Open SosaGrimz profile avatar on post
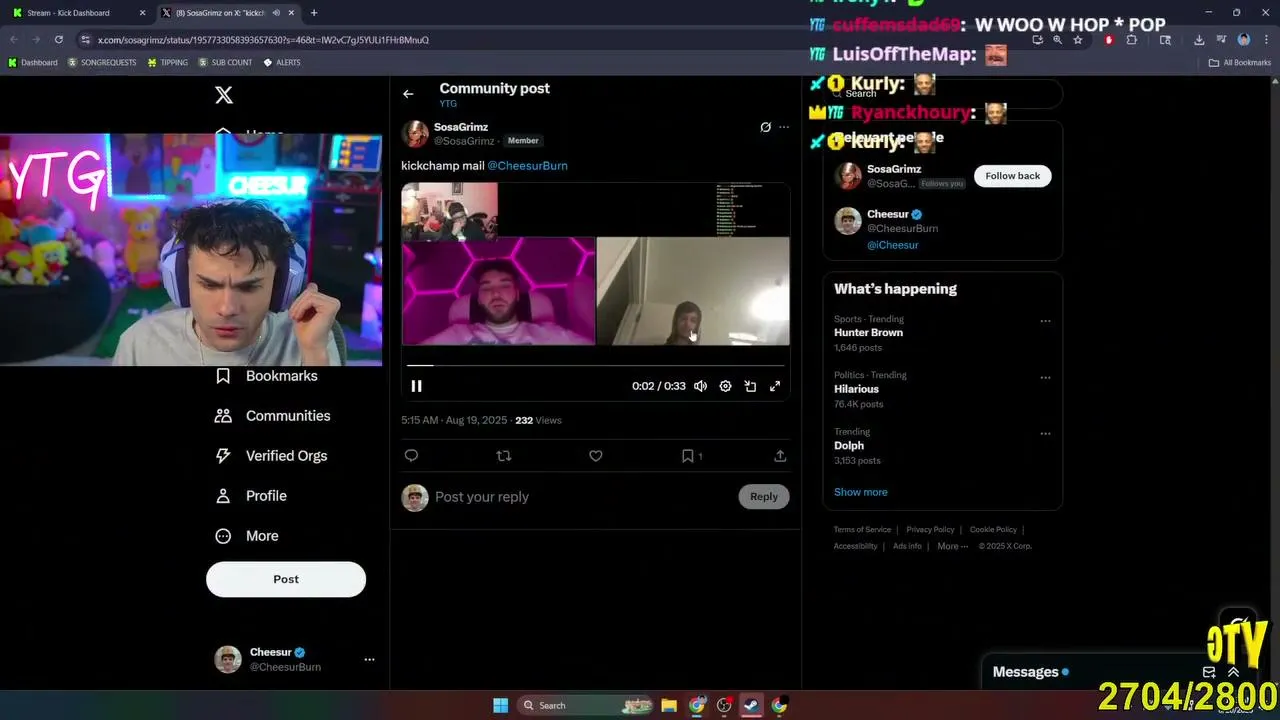Viewport: 1280px width, 720px height. tap(415, 134)
